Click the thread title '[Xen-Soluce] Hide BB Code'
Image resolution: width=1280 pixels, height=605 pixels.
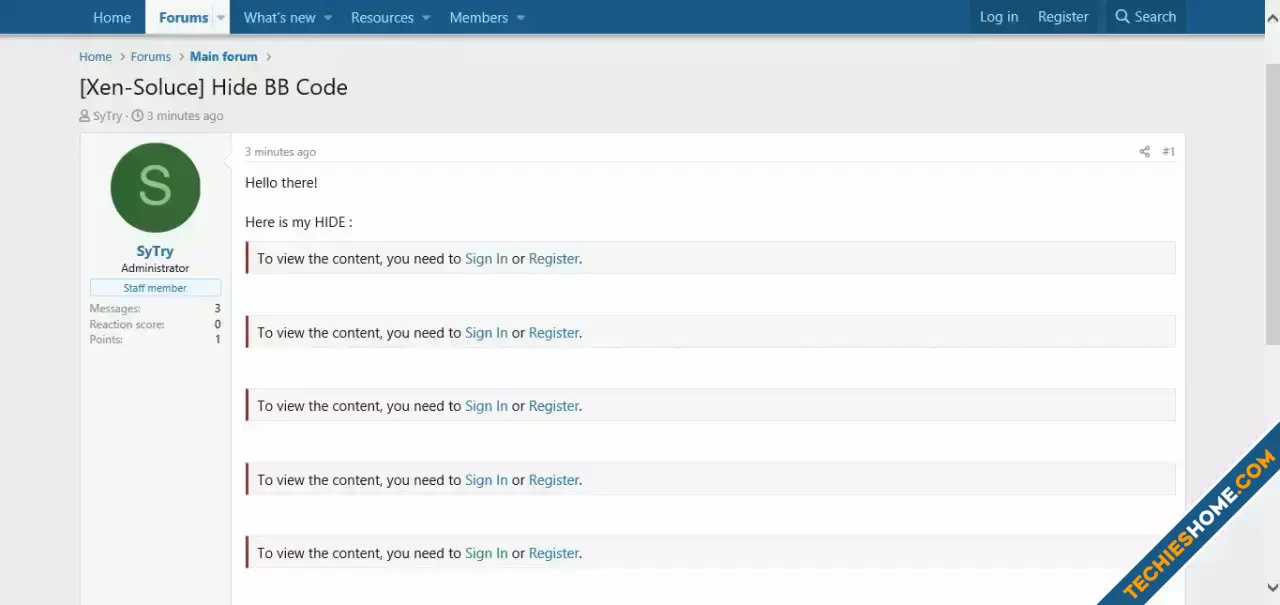[x=214, y=87]
